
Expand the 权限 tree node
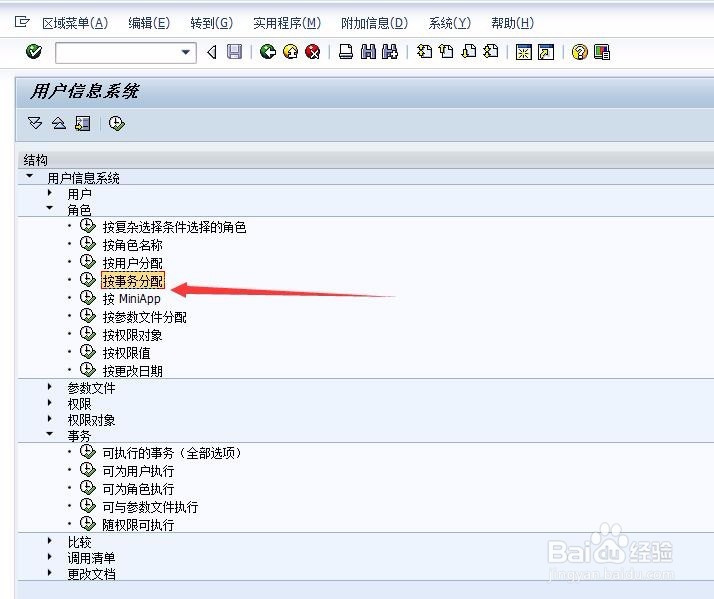50,402
